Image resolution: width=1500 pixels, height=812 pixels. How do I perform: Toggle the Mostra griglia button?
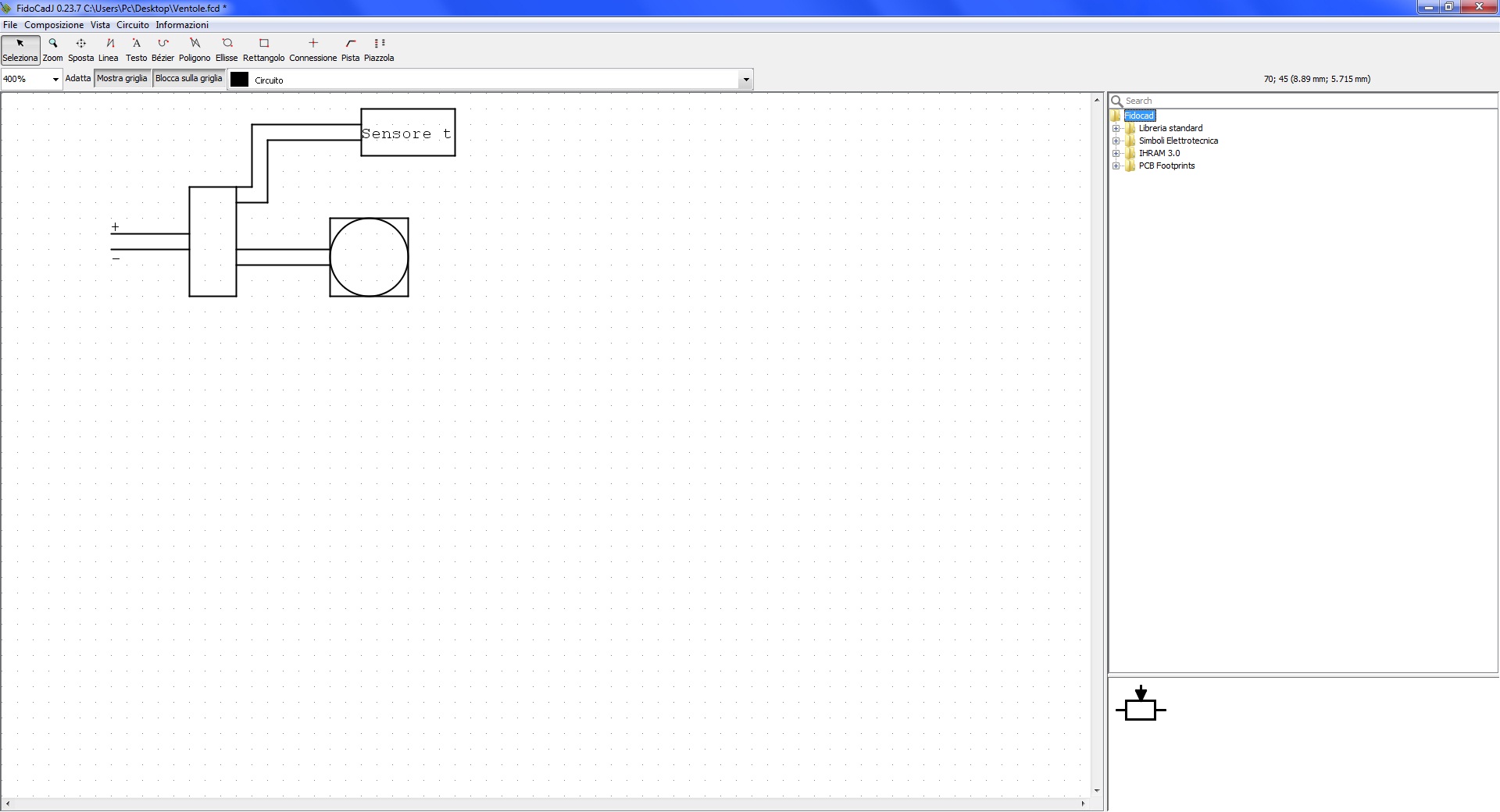(x=122, y=79)
